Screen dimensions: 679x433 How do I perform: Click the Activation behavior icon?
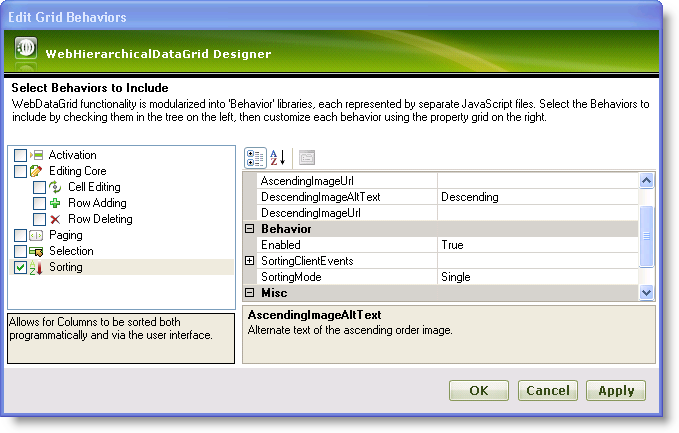pyautogui.click(x=38, y=155)
